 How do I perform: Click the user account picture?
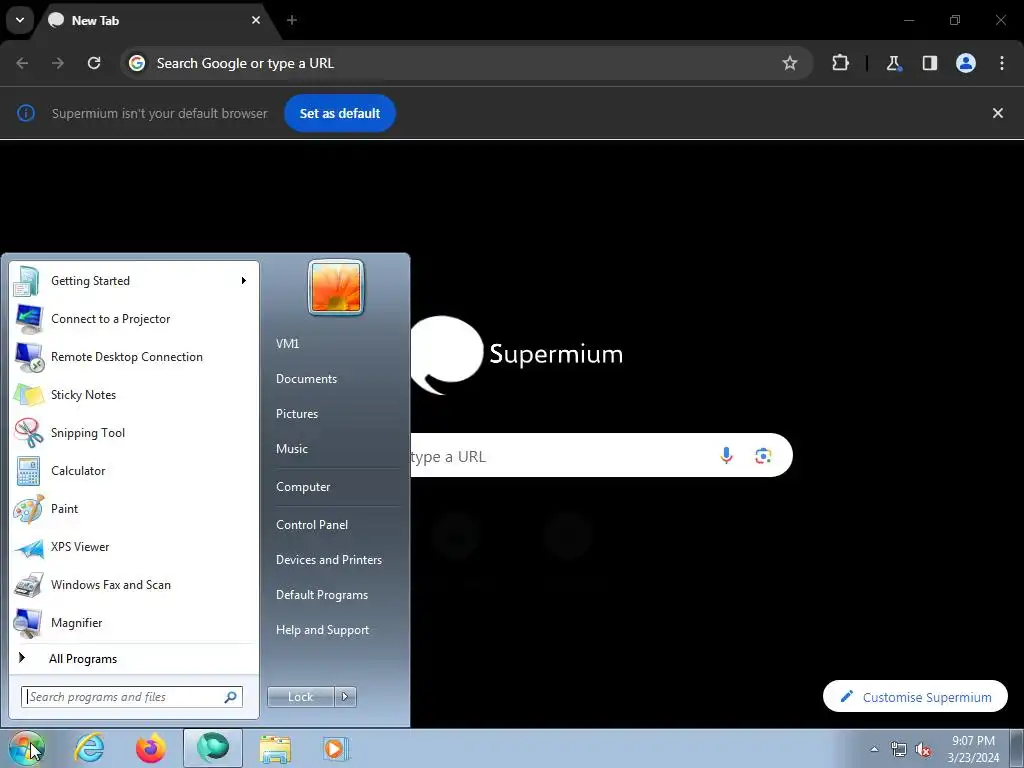click(336, 287)
